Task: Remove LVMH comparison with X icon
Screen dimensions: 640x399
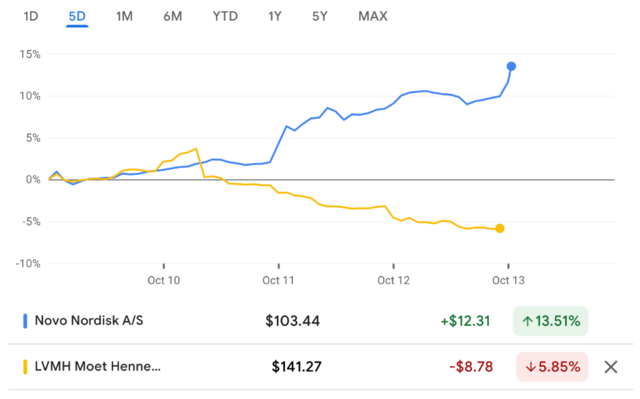Action: pyautogui.click(x=611, y=367)
